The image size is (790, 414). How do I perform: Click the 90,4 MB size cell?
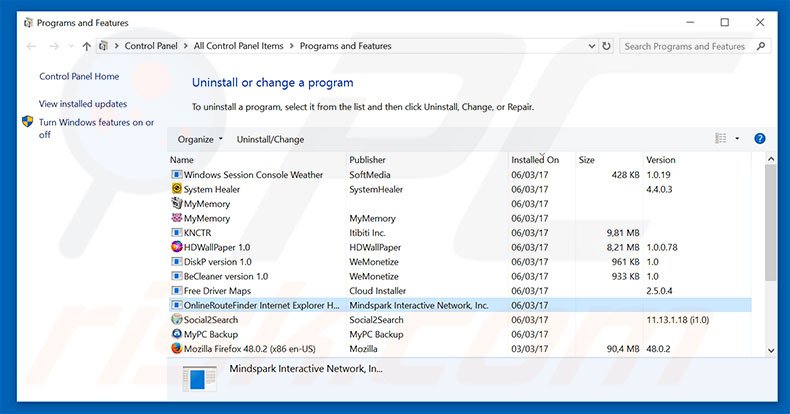click(x=623, y=349)
